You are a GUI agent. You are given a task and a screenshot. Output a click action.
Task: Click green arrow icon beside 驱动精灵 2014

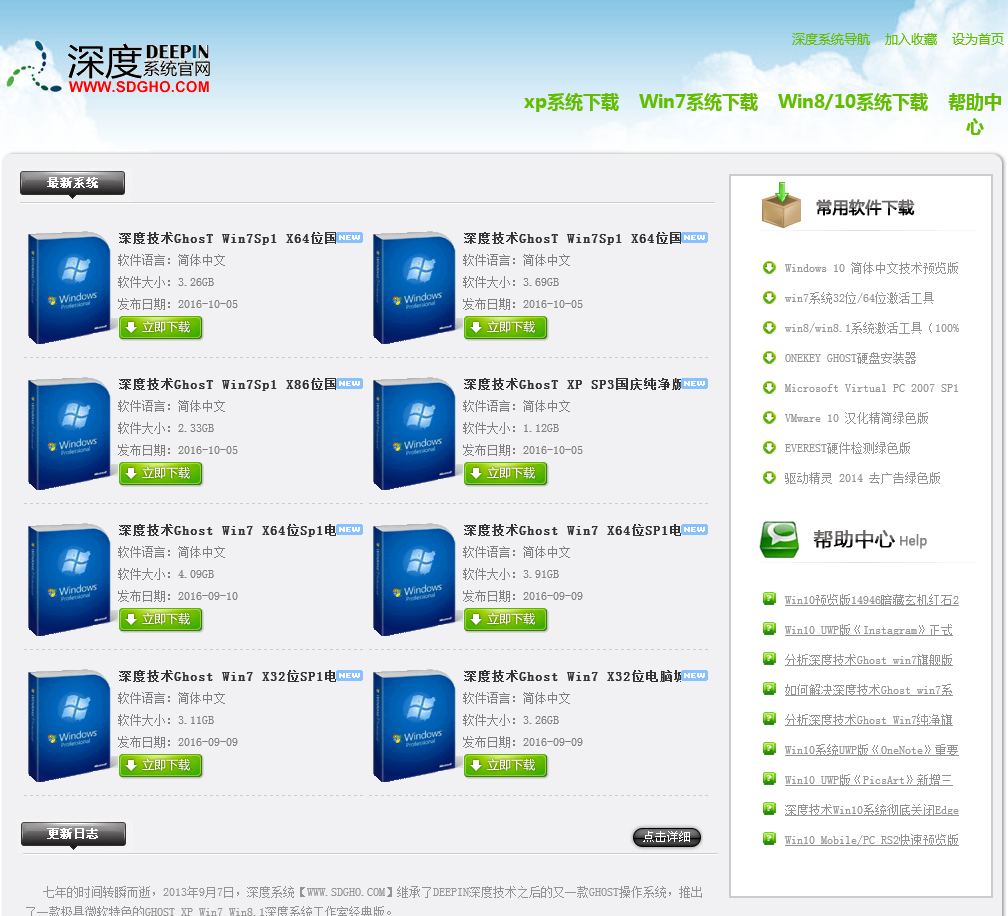(x=769, y=478)
